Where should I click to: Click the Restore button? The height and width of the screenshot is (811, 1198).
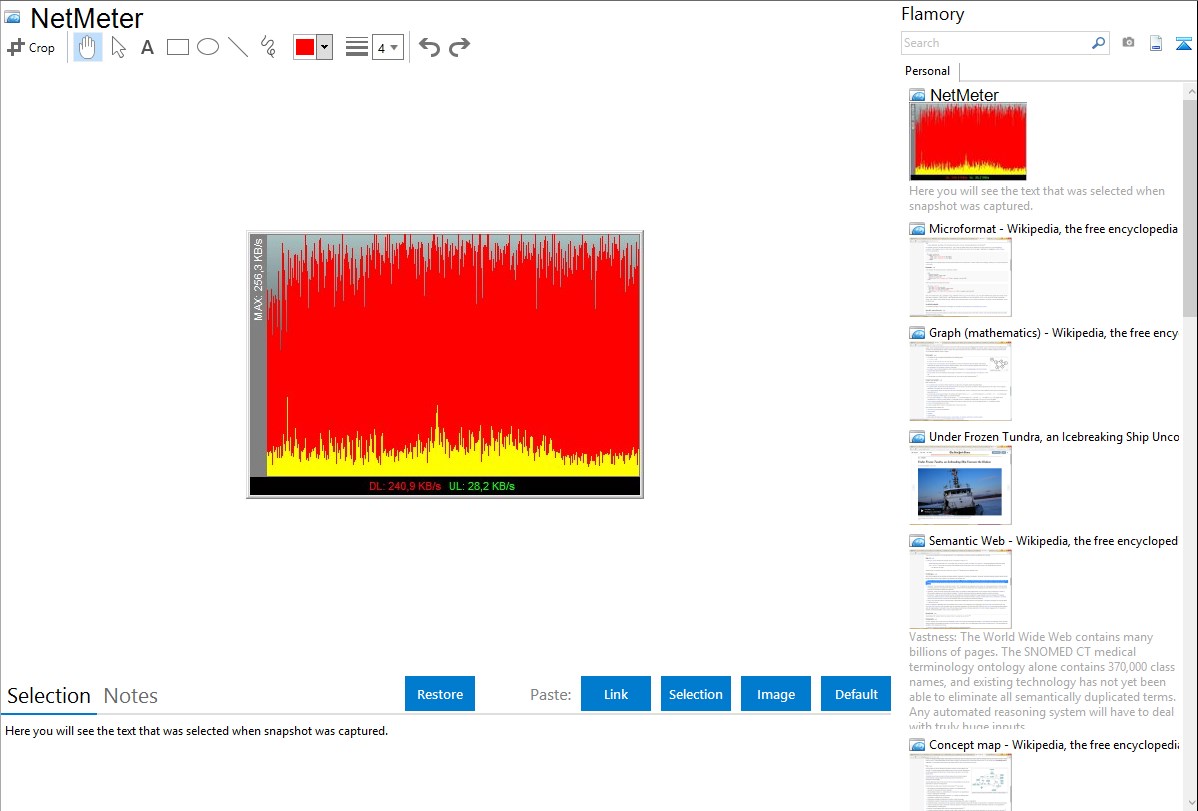point(440,694)
